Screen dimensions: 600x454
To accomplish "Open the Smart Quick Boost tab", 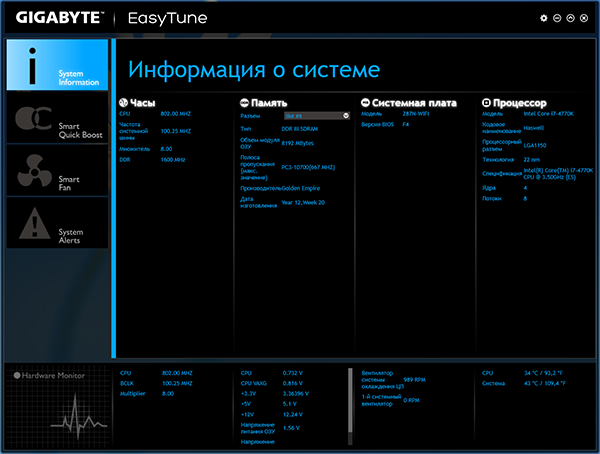I will (57, 118).
